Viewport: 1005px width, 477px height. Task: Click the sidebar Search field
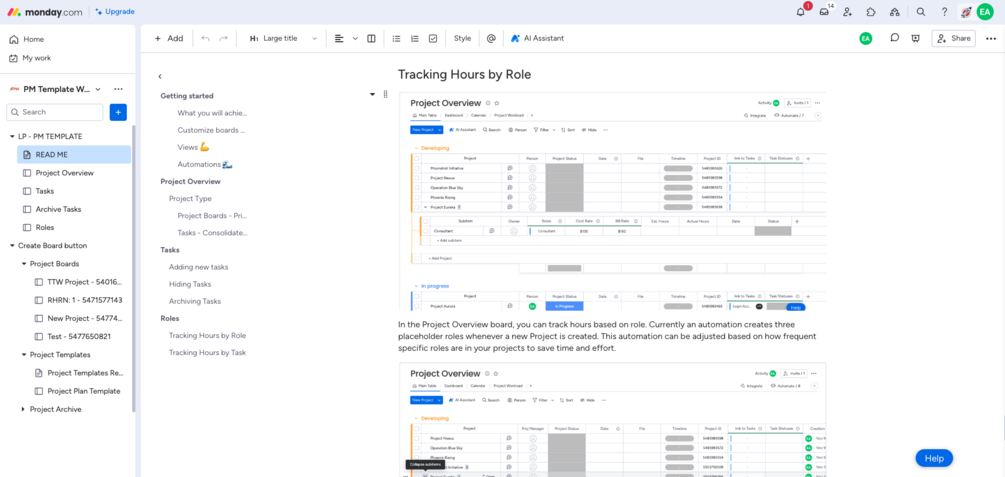[x=54, y=112]
